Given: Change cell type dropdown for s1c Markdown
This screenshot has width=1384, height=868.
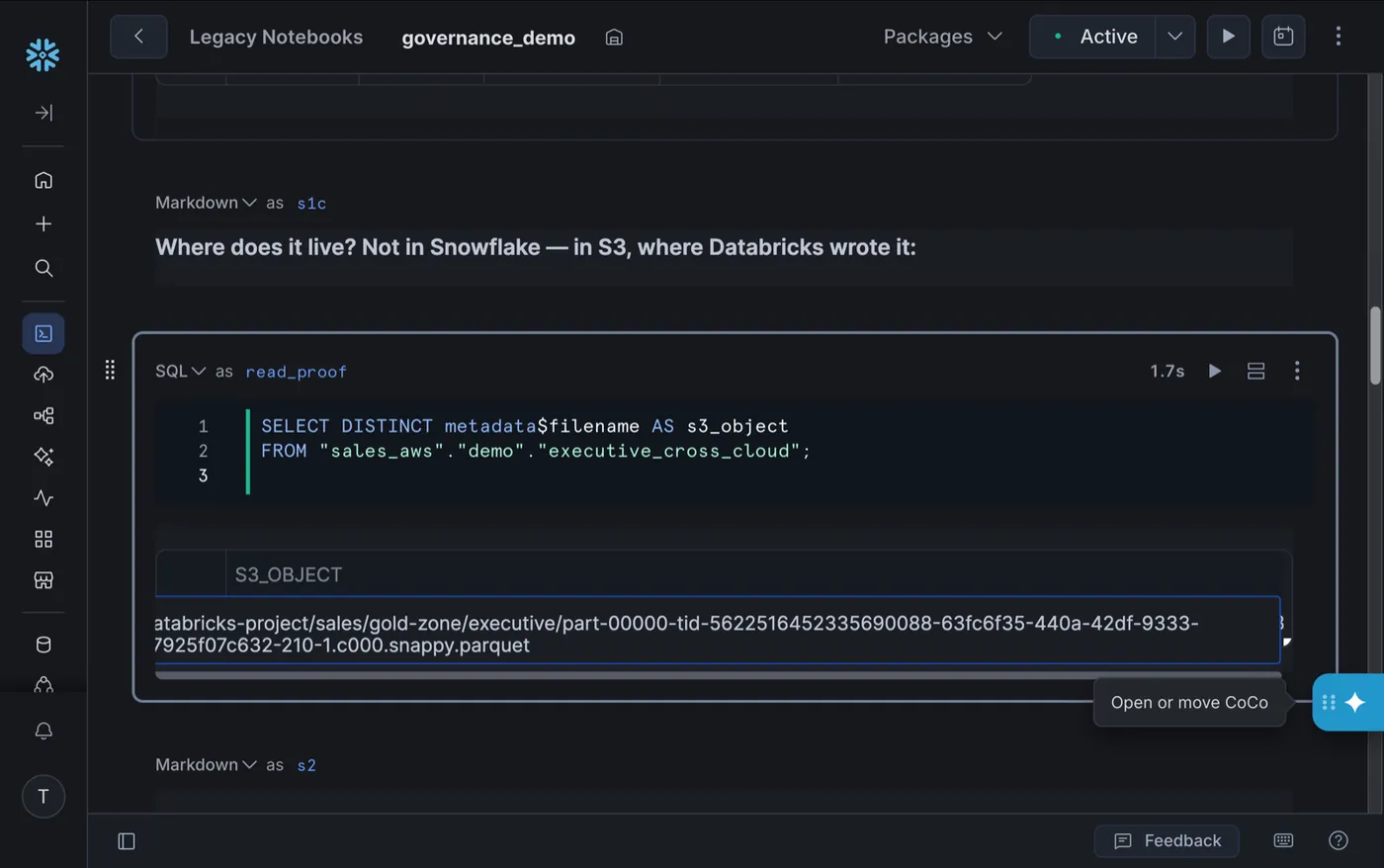Looking at the screenshot, I should tap(206, 203).
